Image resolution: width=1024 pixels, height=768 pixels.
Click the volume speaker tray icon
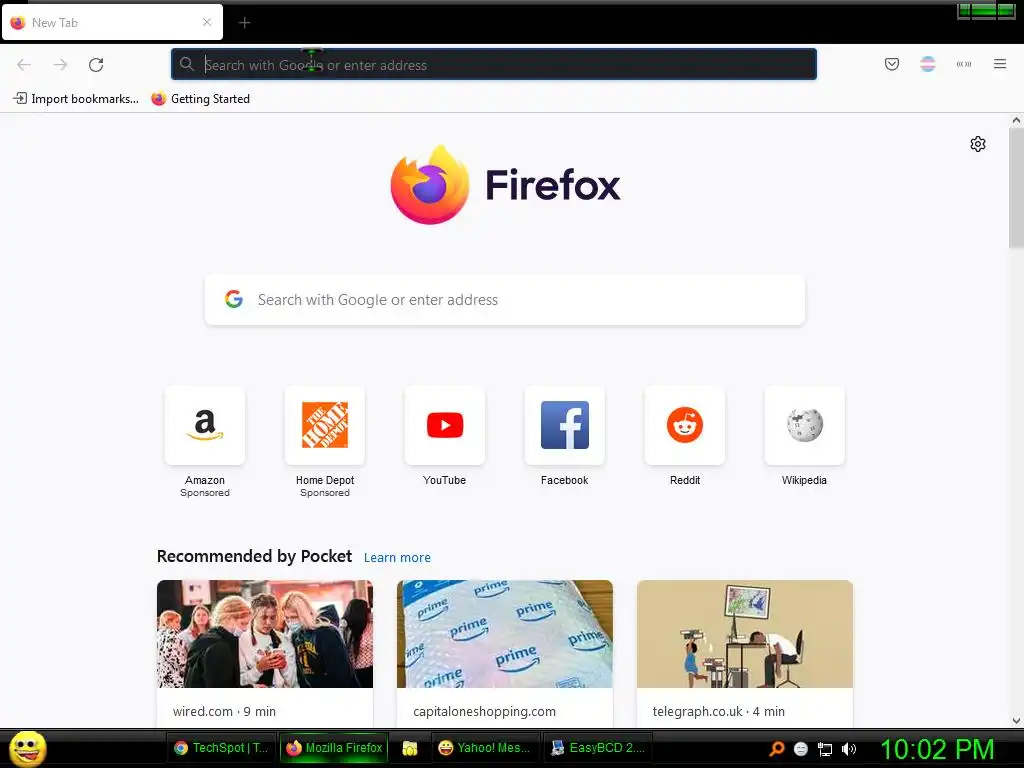849,749
